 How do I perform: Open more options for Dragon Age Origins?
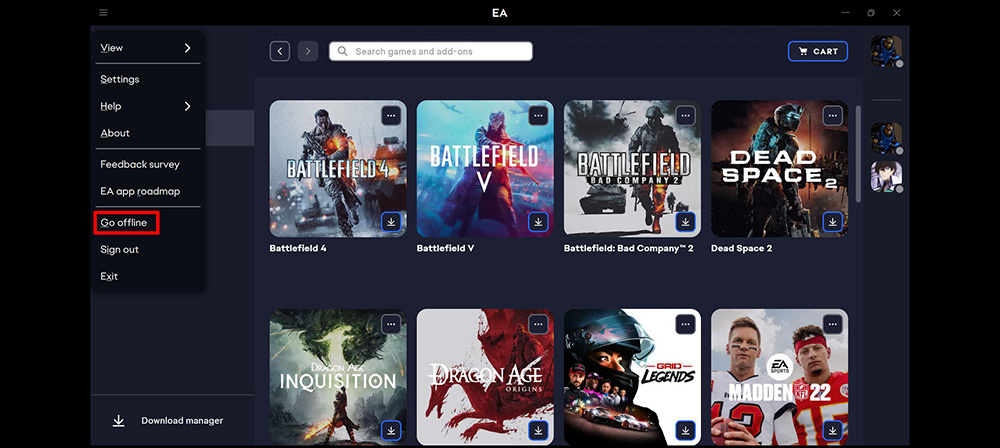[539, 324]
